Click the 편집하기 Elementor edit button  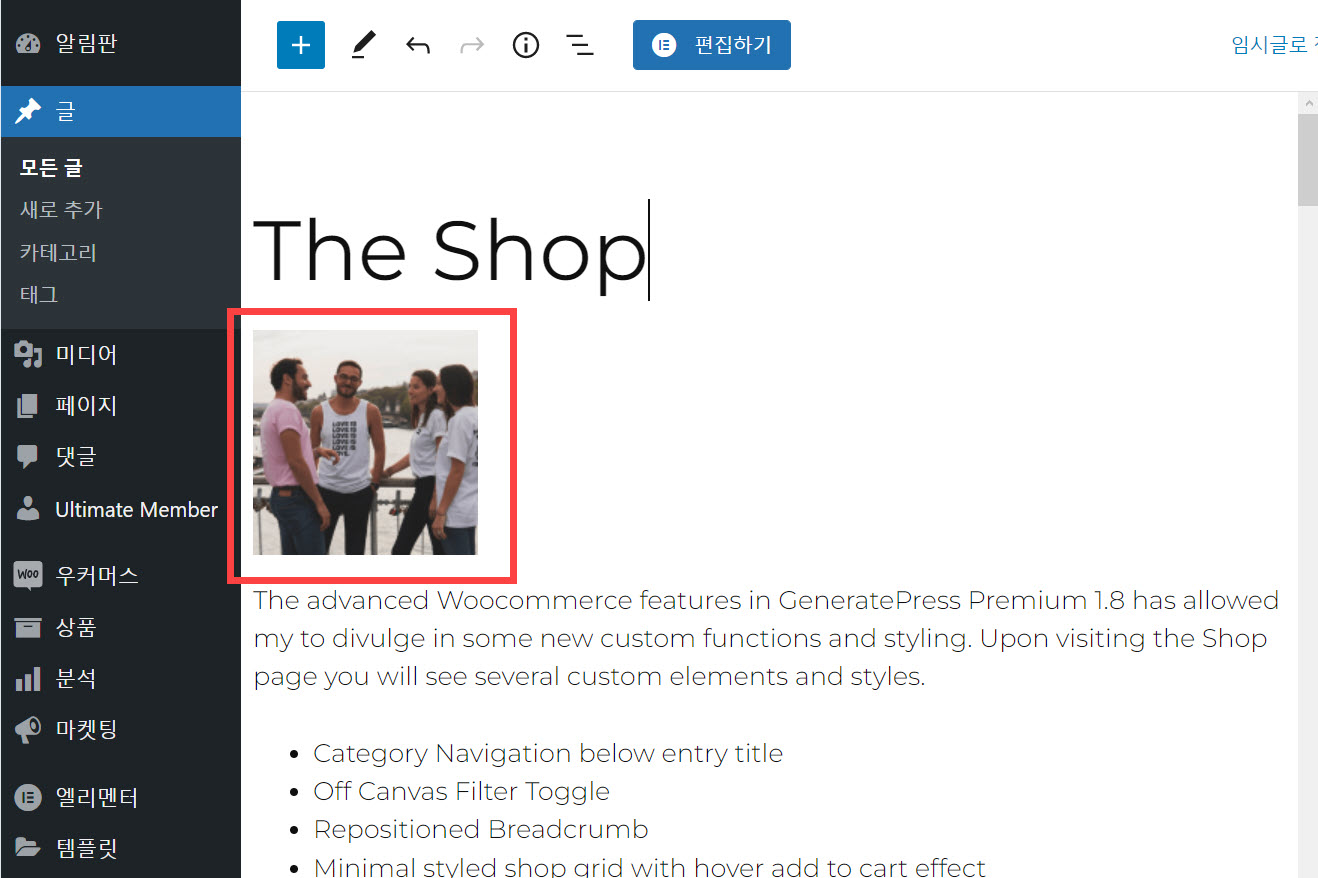click(712, 45)
